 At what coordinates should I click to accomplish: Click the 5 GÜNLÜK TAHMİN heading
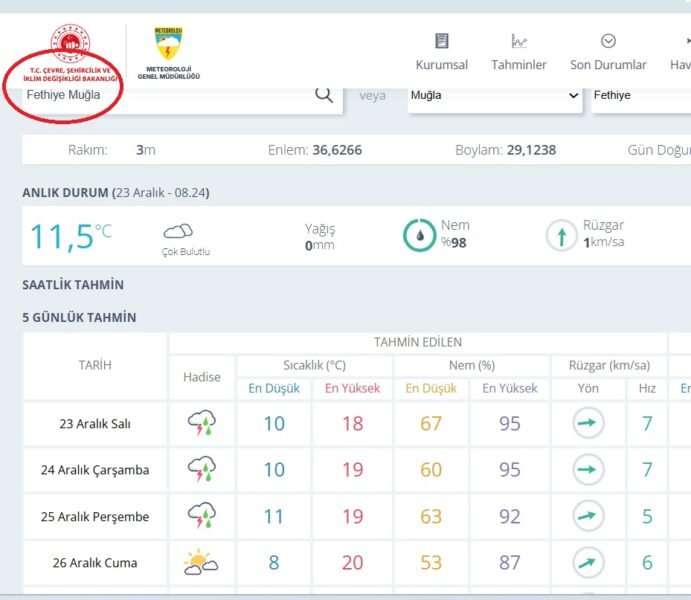pos(79,318)
